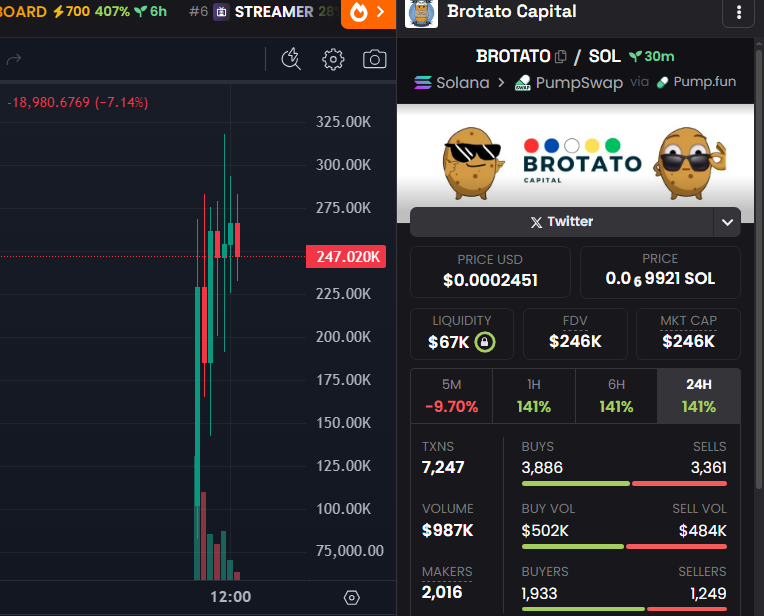Click the PRICE USD $0.0002451 box
764x616 pixels.
pos(490,271)
